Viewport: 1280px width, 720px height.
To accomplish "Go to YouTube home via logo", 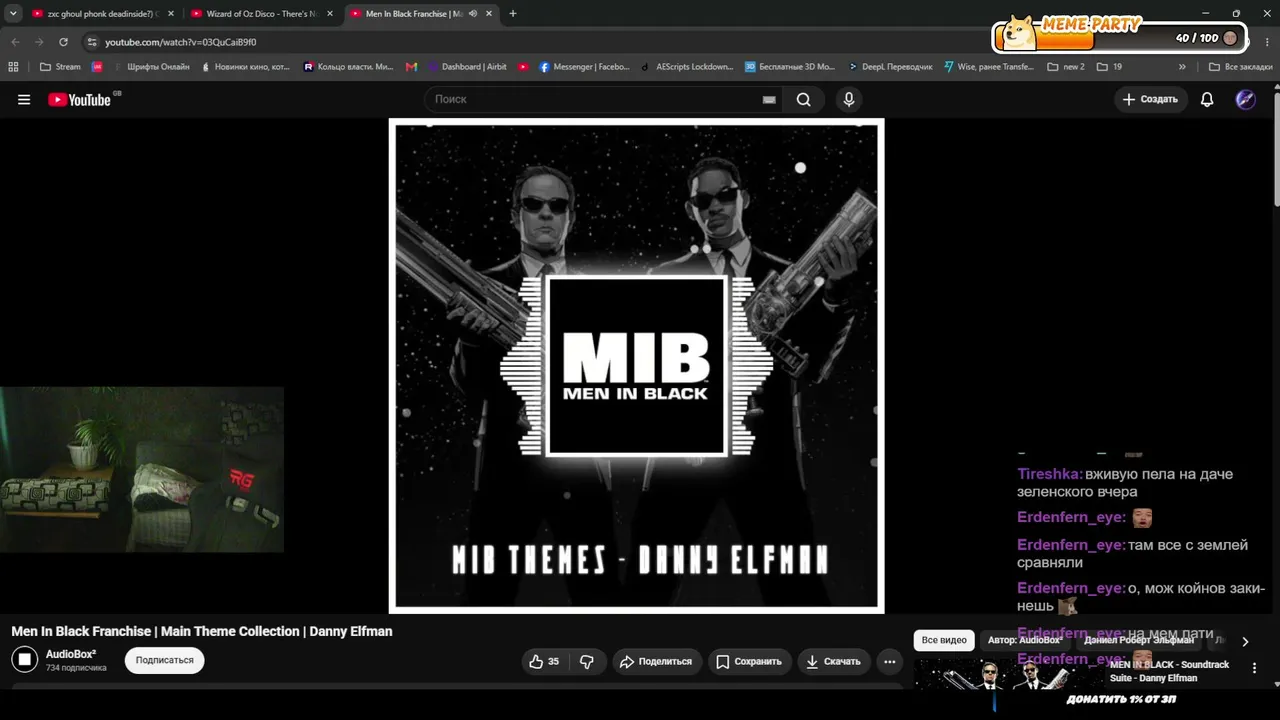I will [x=79, y=99].
